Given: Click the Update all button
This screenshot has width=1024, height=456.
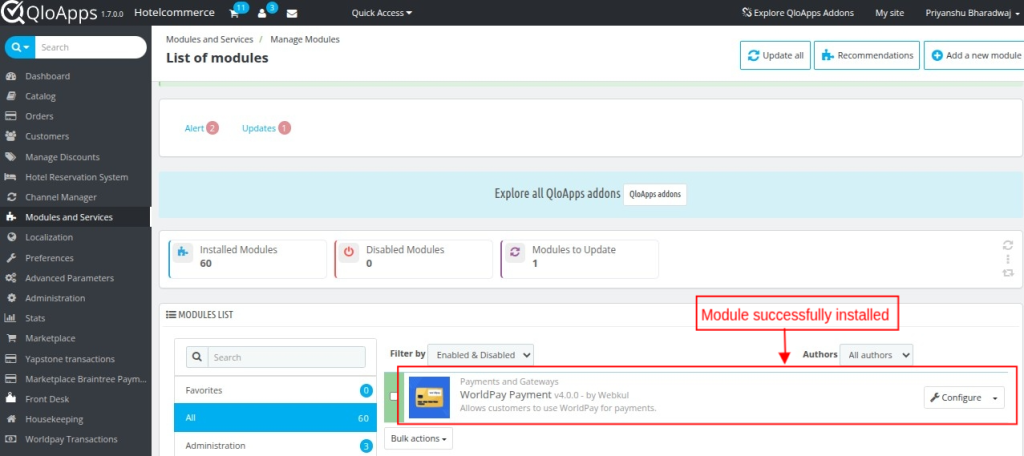Looking at the screenshot, I should [x=775, y=56].
